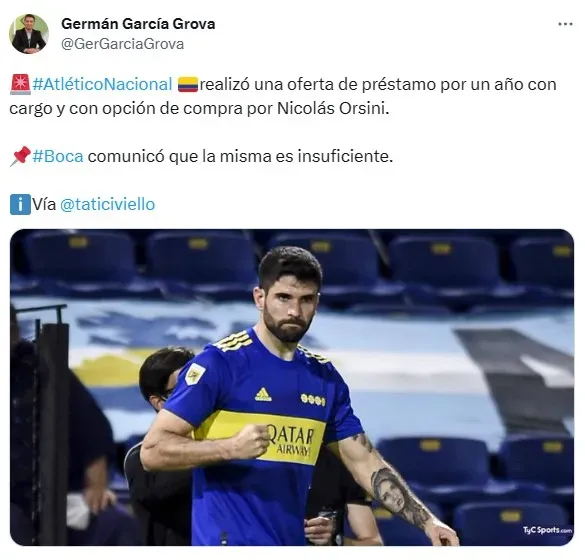This screenshot has height=560, width=585.
Task: Click the blue information emoji
Action: pos(20,204)
